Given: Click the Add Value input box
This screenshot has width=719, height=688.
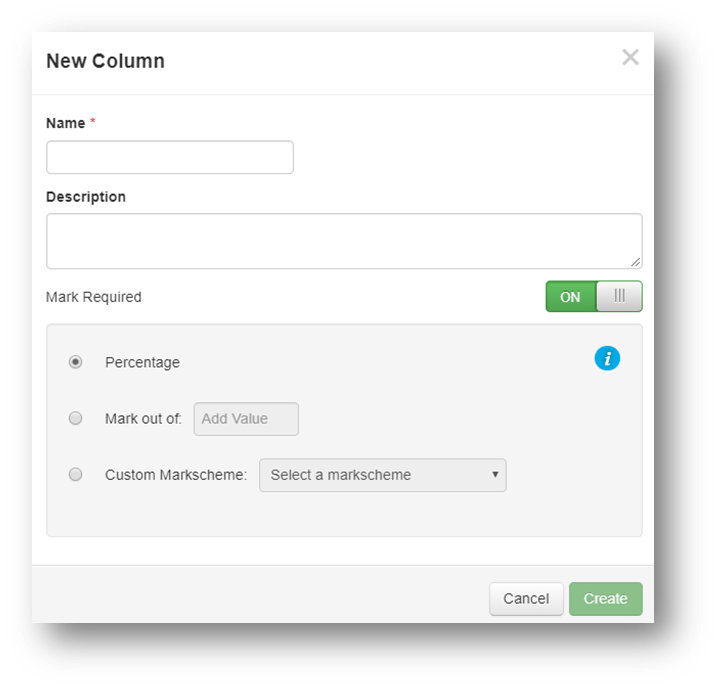Looking at the screenshot, I should coord(246,419).
